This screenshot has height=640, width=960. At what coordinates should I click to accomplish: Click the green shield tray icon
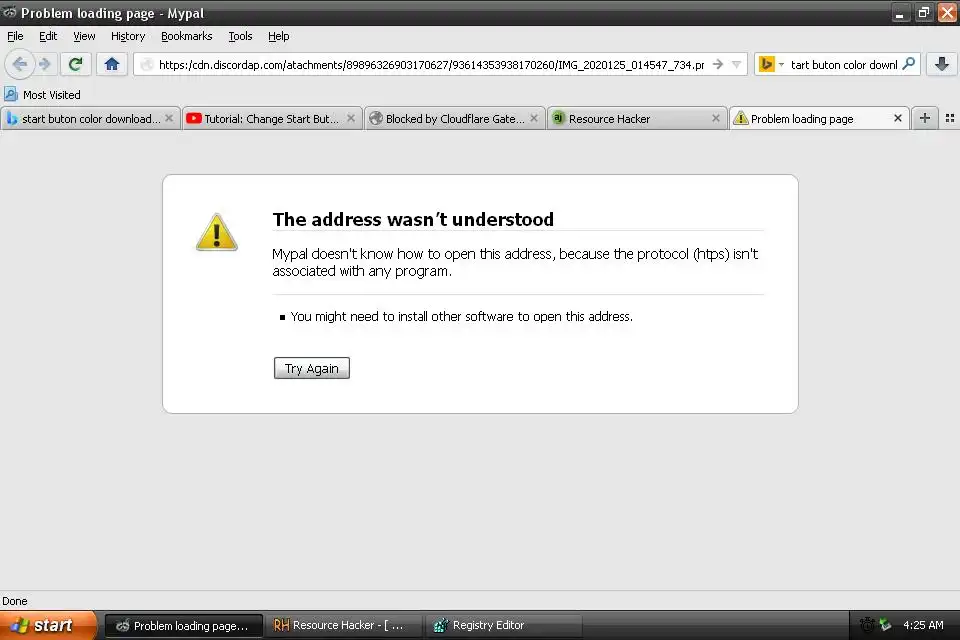(885, 625)
